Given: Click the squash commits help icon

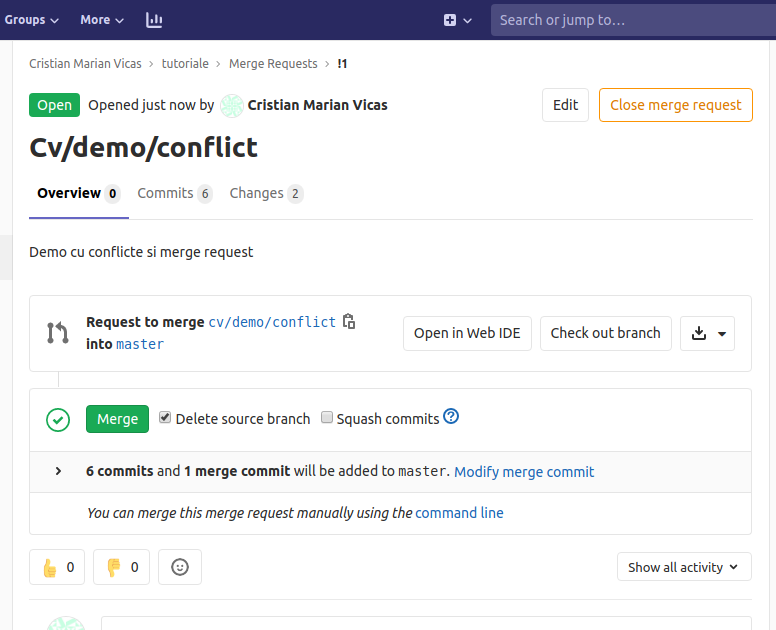Looking at the screenshot, I should 451,417.
